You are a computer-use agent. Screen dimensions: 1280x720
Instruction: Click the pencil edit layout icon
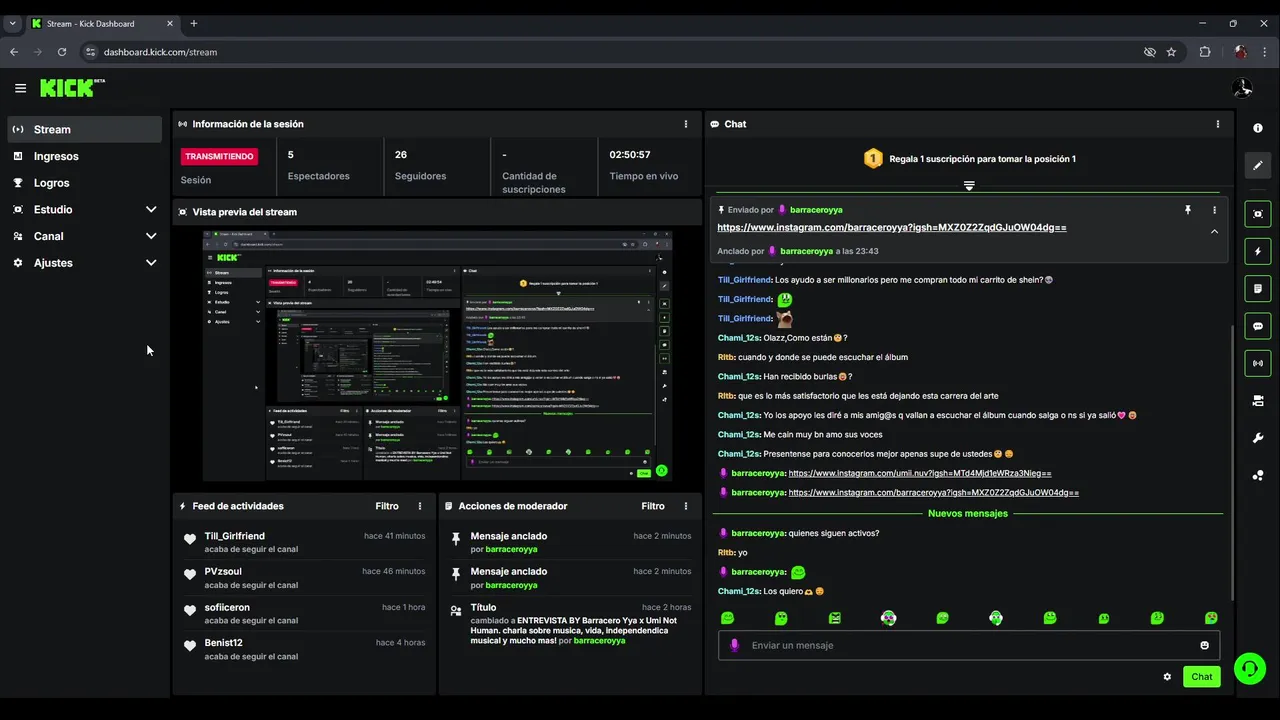(x=1258, y=165)
